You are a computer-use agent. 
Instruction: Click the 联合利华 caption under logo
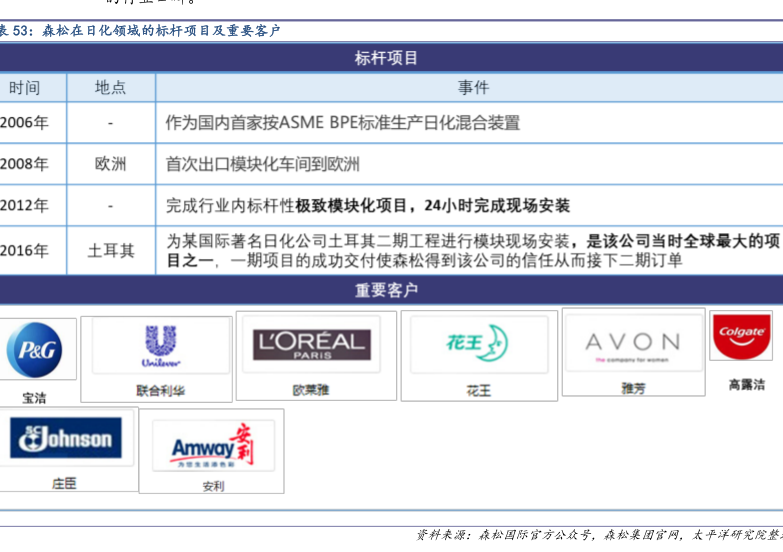tap(160, 390)
